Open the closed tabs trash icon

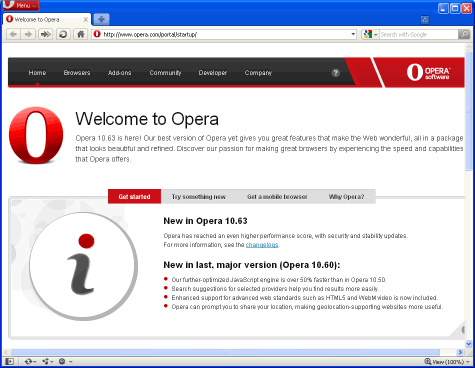(x=425, y=20)
